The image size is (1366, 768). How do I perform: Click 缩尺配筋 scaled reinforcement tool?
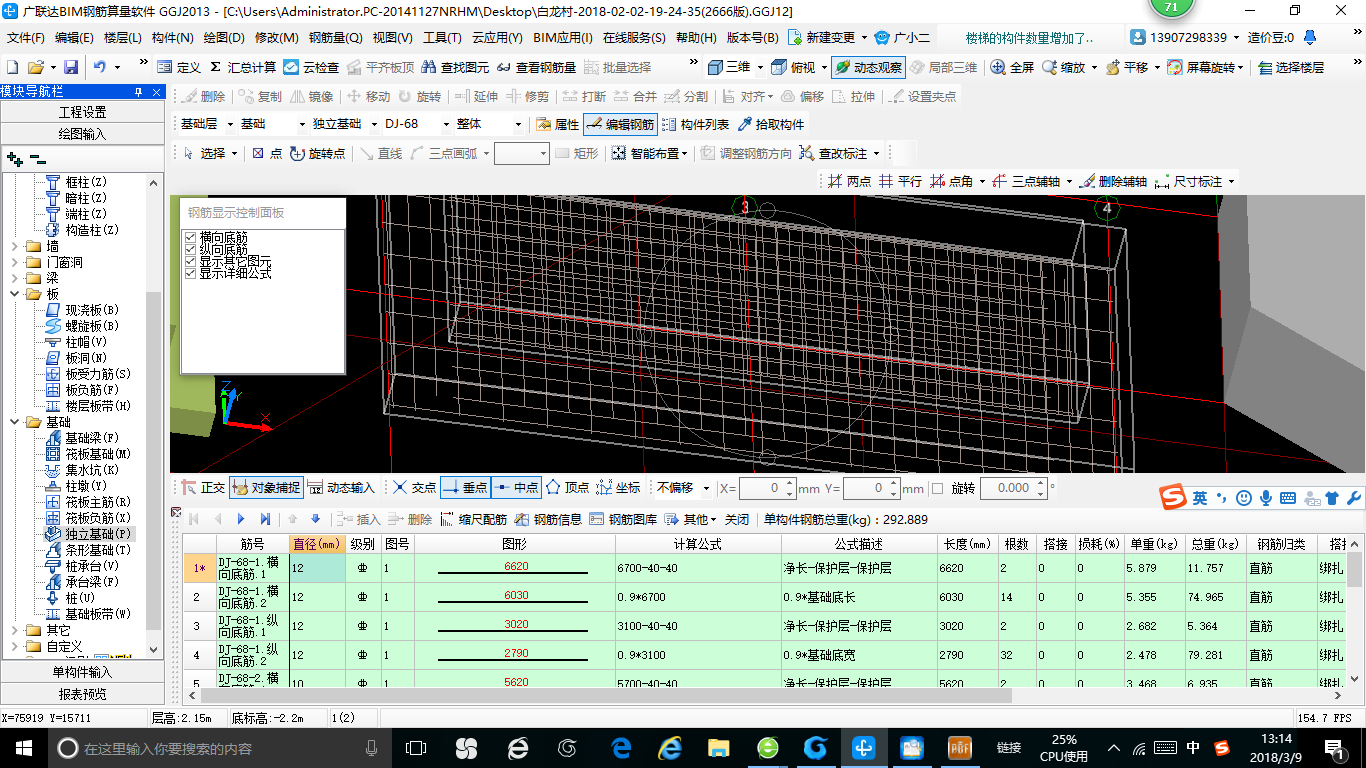click(473, 519)
